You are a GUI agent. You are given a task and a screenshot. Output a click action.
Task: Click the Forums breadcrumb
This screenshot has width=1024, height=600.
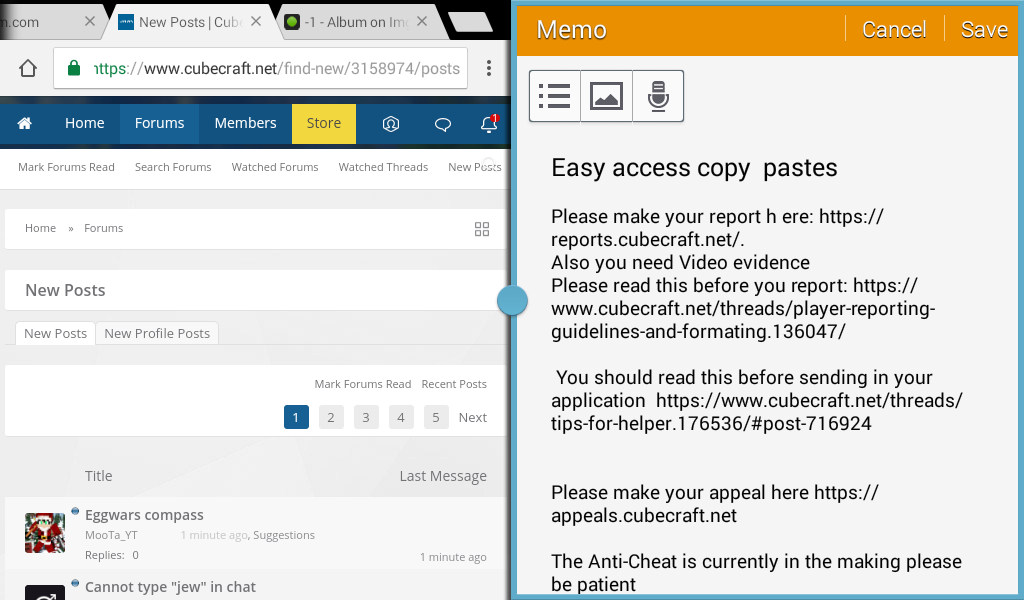click(103, 228)
